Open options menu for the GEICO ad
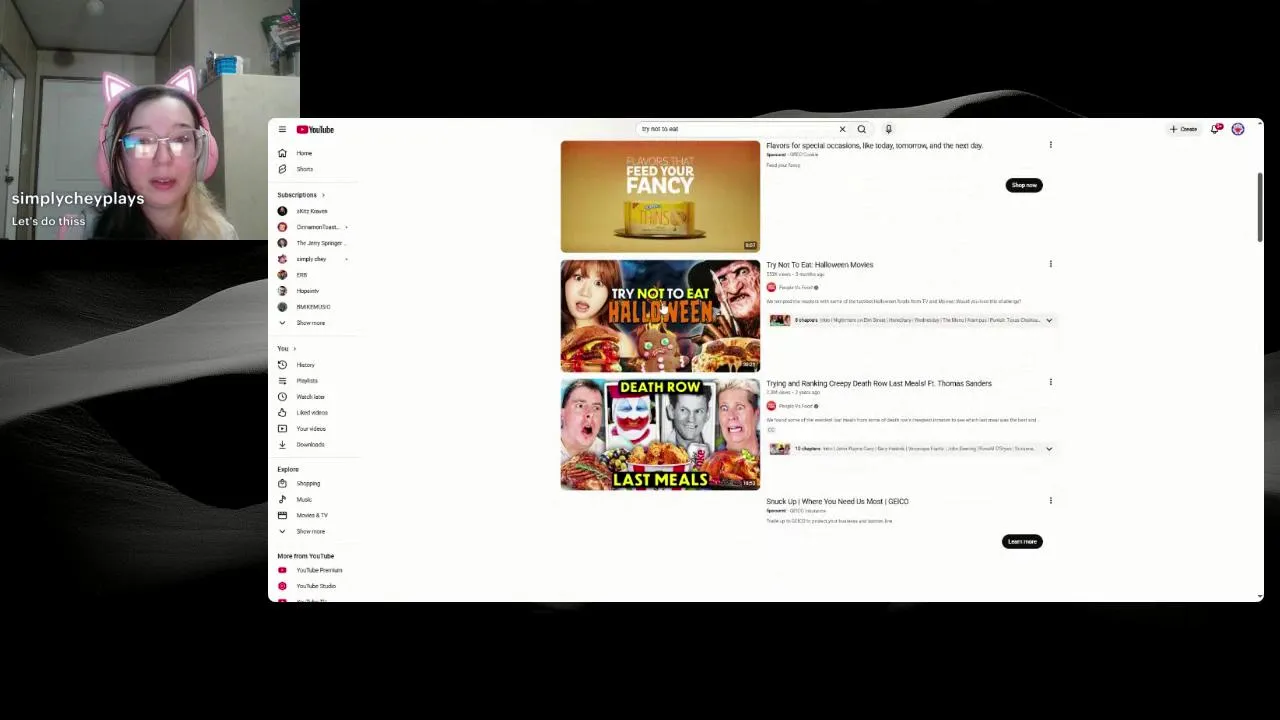 [x=1050, y=500]
